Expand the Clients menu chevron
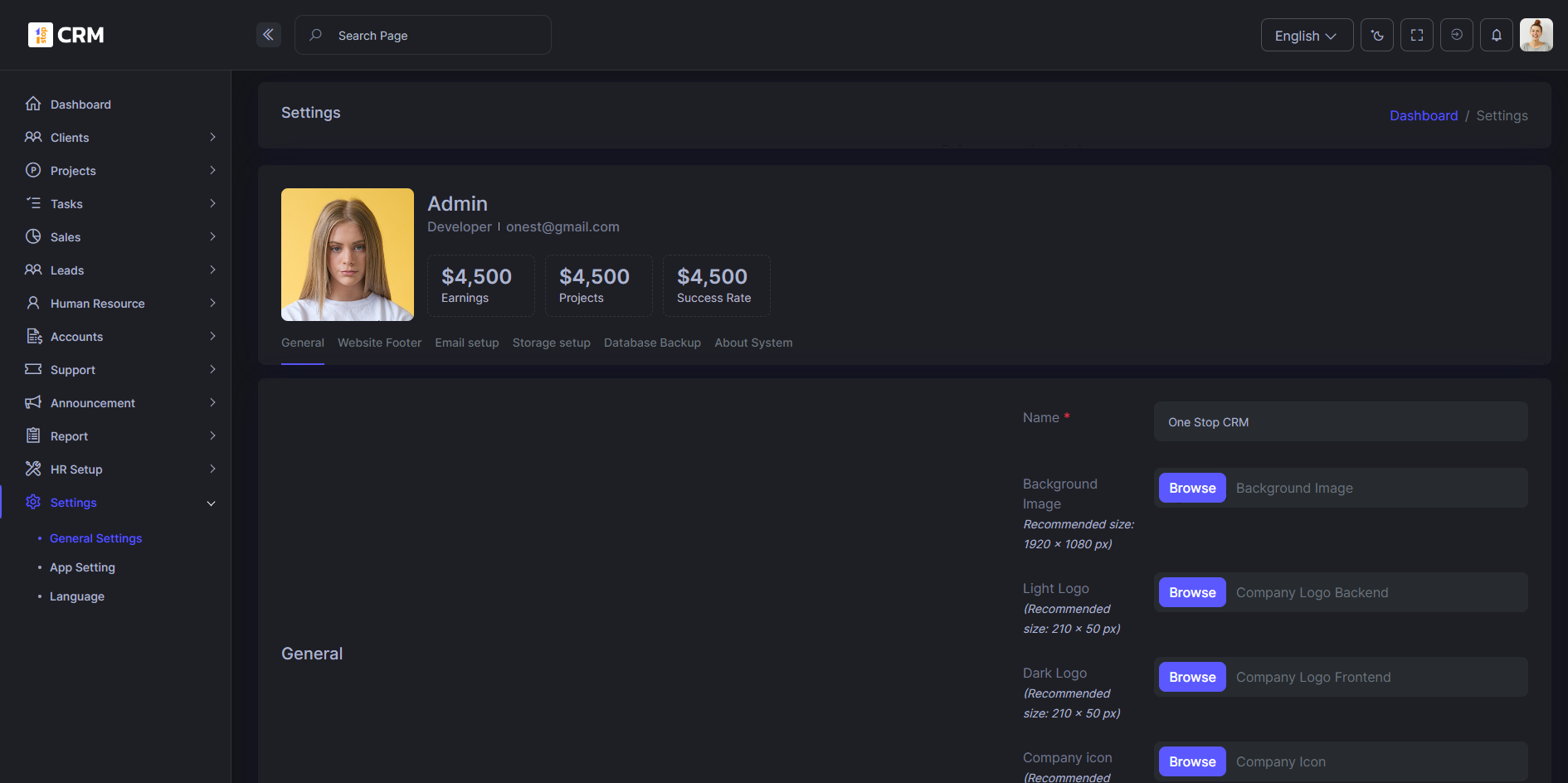The height and width of the screenshot is (783, 1568). (212, 137)
